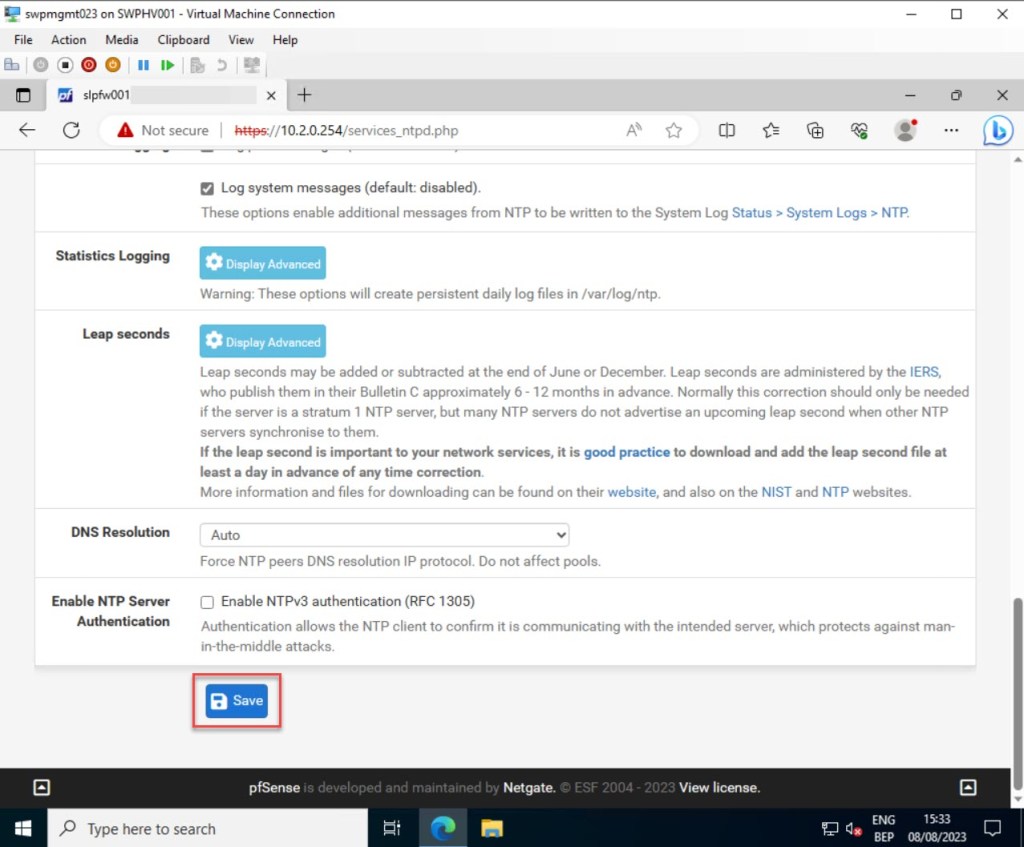
Task: Click the Save button
Action: (x=237, y=701)
